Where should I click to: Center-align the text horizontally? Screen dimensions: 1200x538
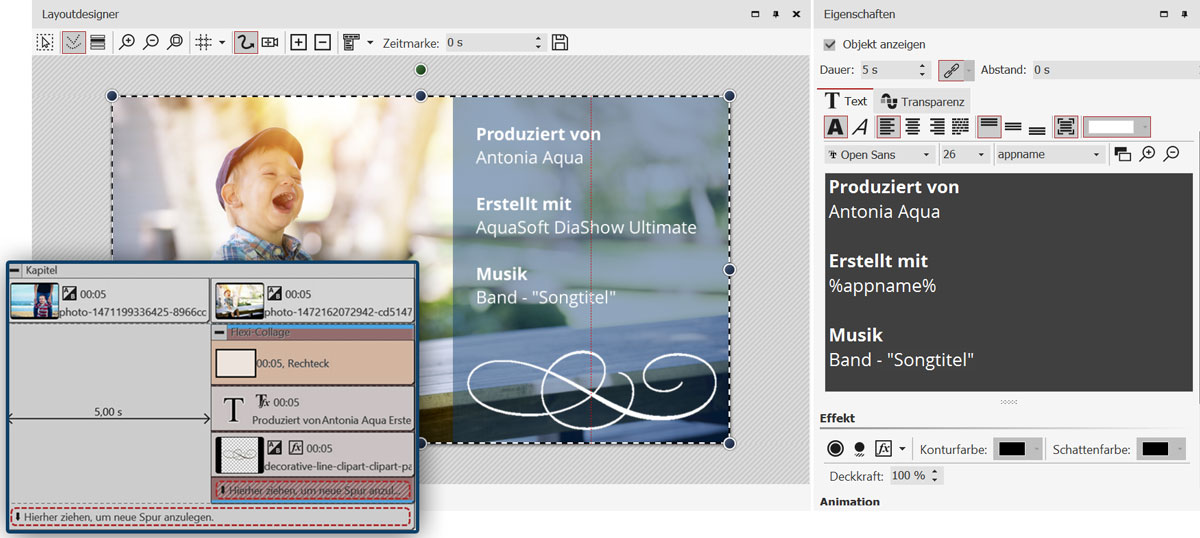pos(912,127)
